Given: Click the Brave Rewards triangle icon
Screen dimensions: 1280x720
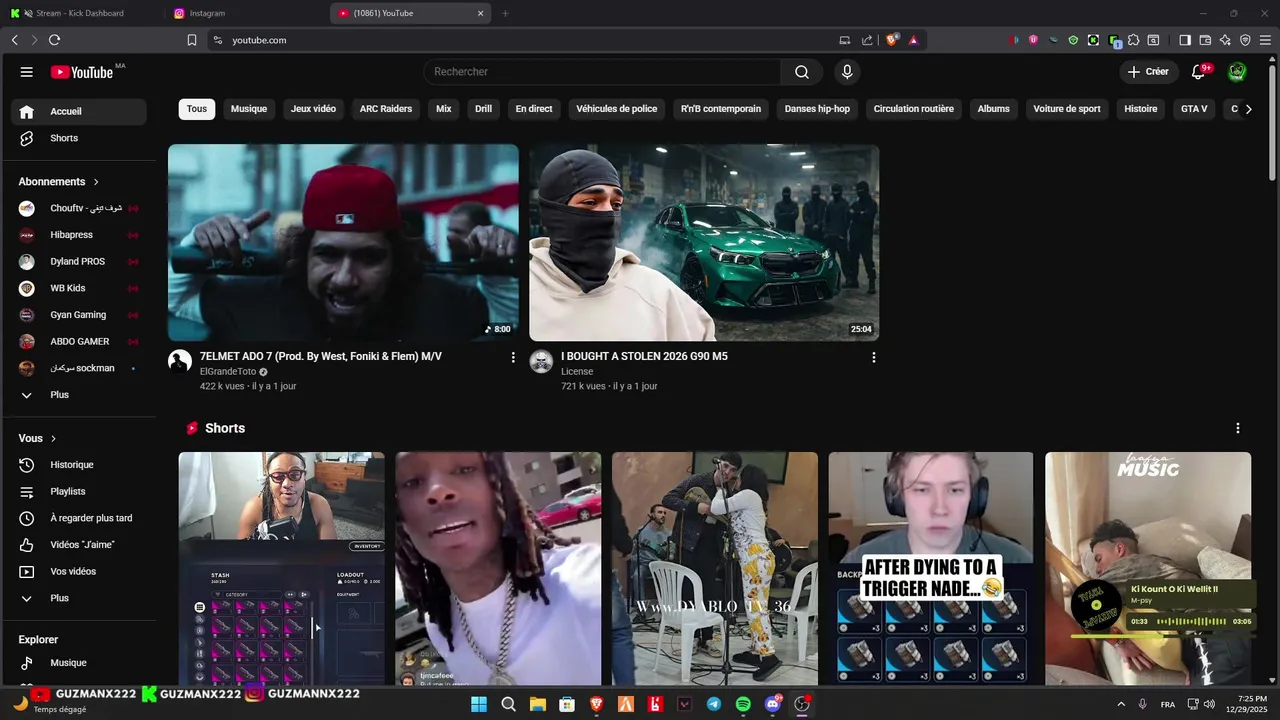Looking at the screenshot, I should click(913, 40).
